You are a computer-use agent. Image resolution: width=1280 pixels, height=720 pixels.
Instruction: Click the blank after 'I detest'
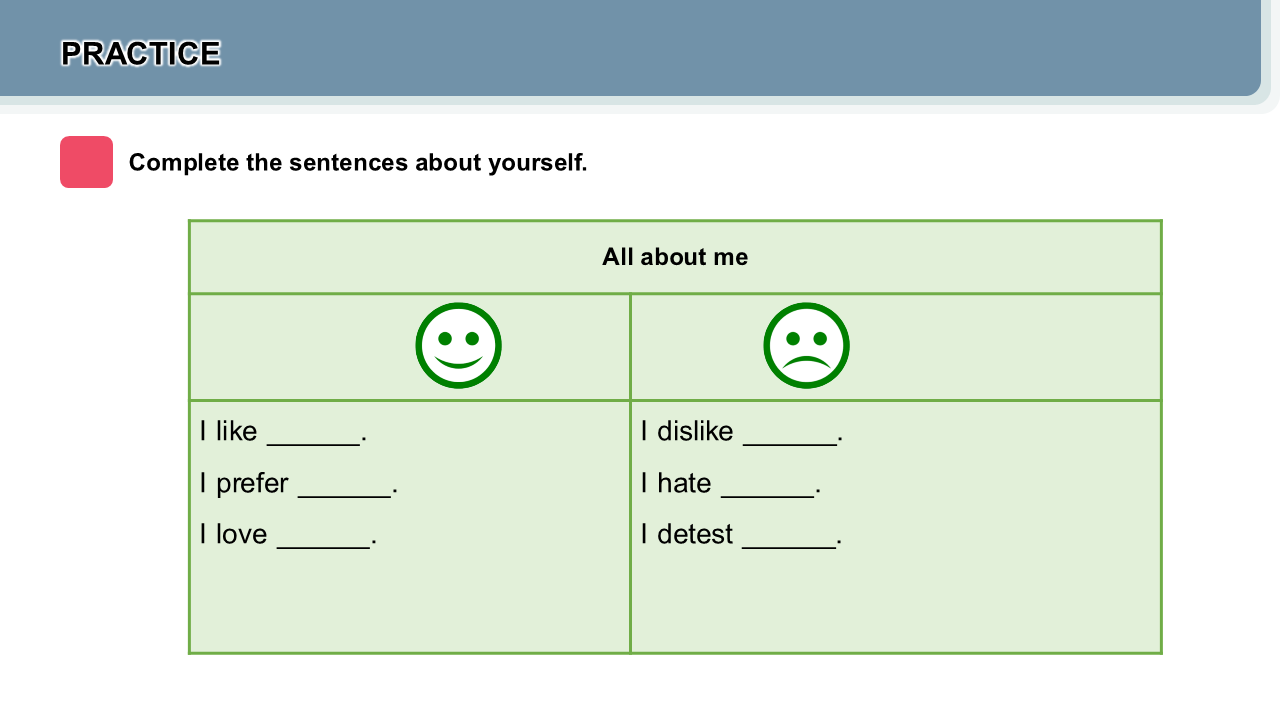point(788,536)
